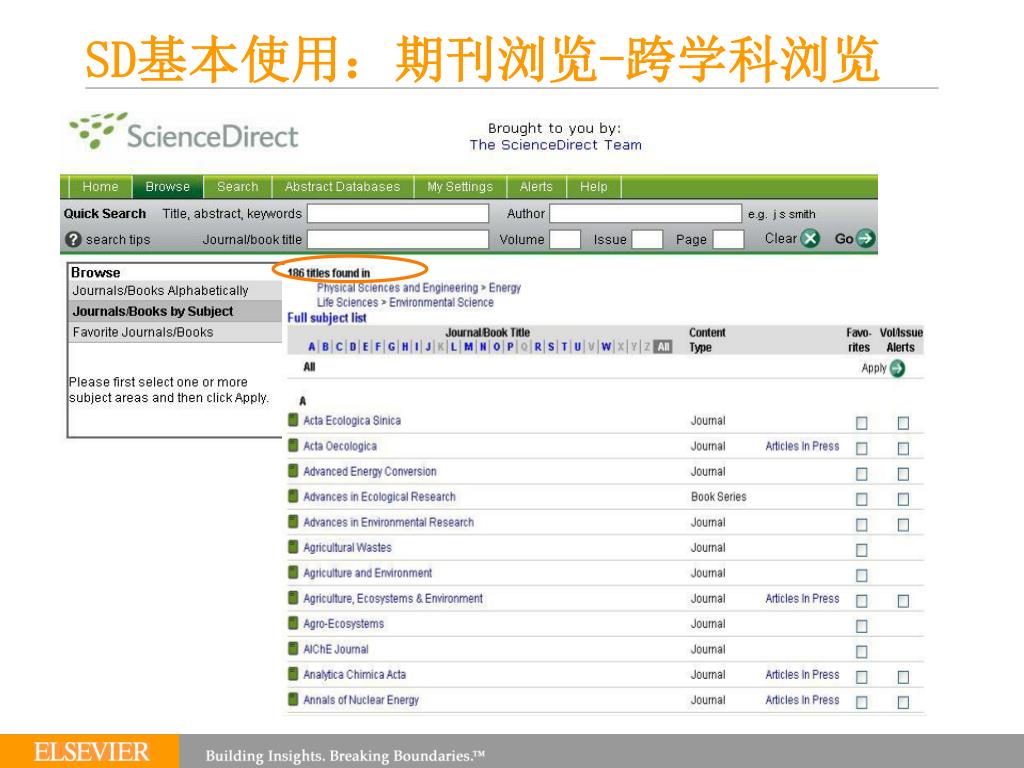Open the Abstract Databases tab
Screen dimensions: 1024x768
342,187
